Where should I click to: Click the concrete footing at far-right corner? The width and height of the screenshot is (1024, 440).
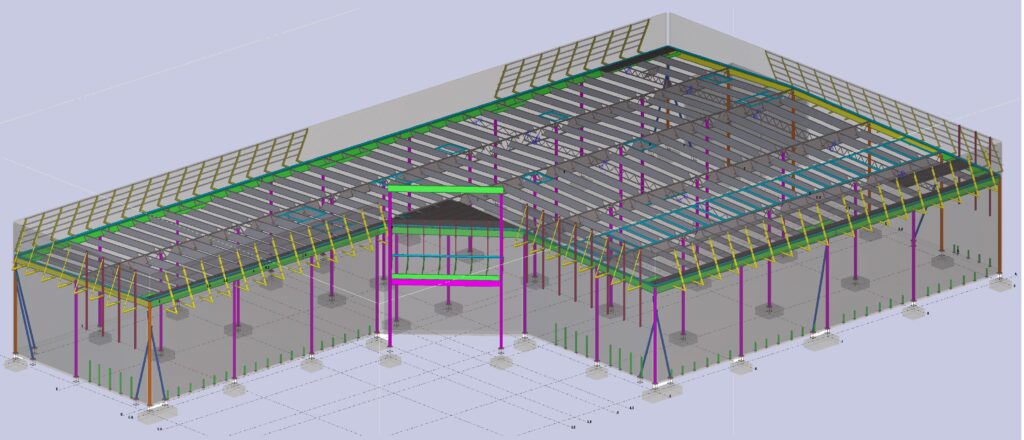(1001, 284)
